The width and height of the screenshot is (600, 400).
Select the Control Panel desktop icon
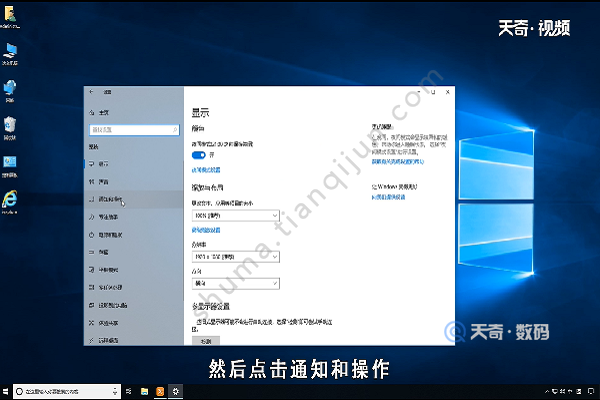pos(10,166)
